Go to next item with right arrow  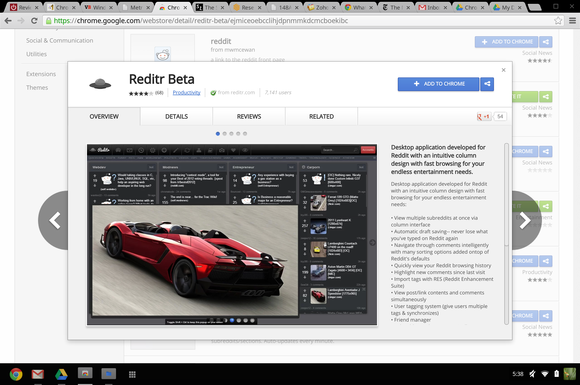click(x=526, y=220)
